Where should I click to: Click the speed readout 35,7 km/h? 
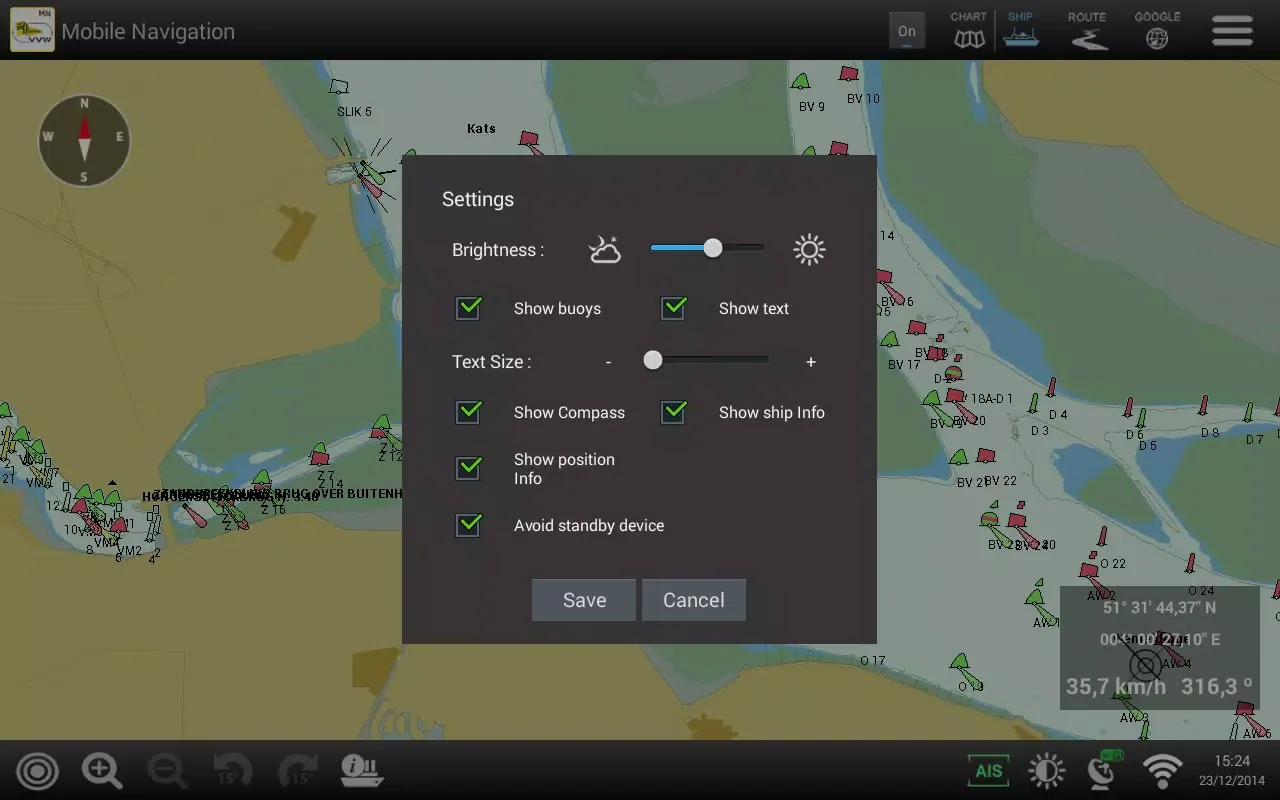(x=1116, y=686)
